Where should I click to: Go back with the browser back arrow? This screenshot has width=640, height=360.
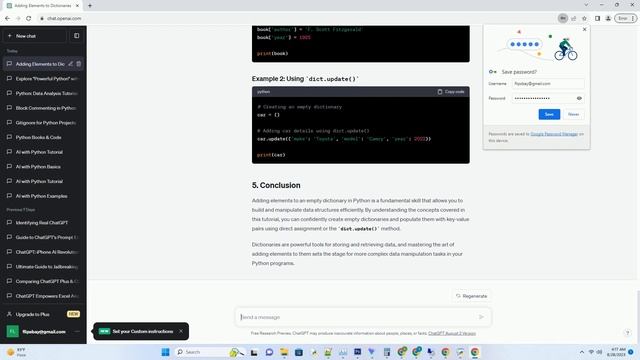(x=7, y=18)
